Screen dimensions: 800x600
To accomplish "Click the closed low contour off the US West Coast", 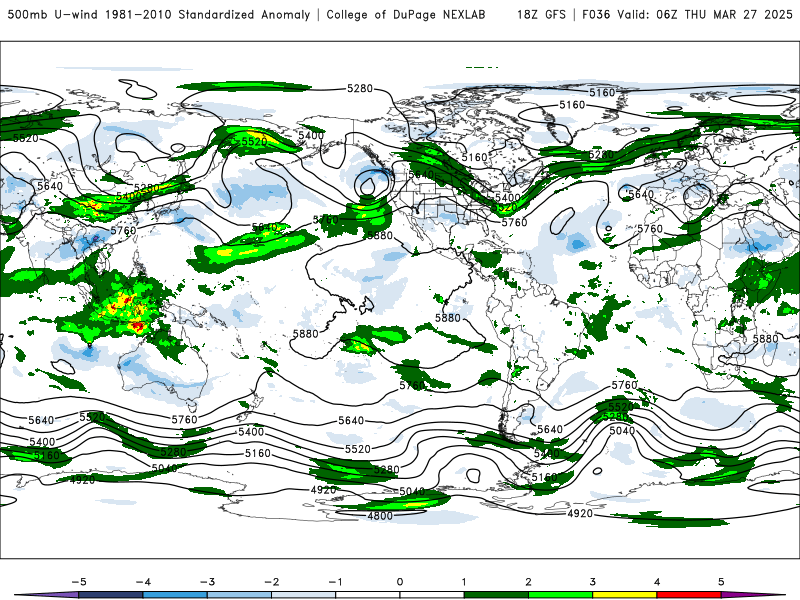I will (372, 183).
